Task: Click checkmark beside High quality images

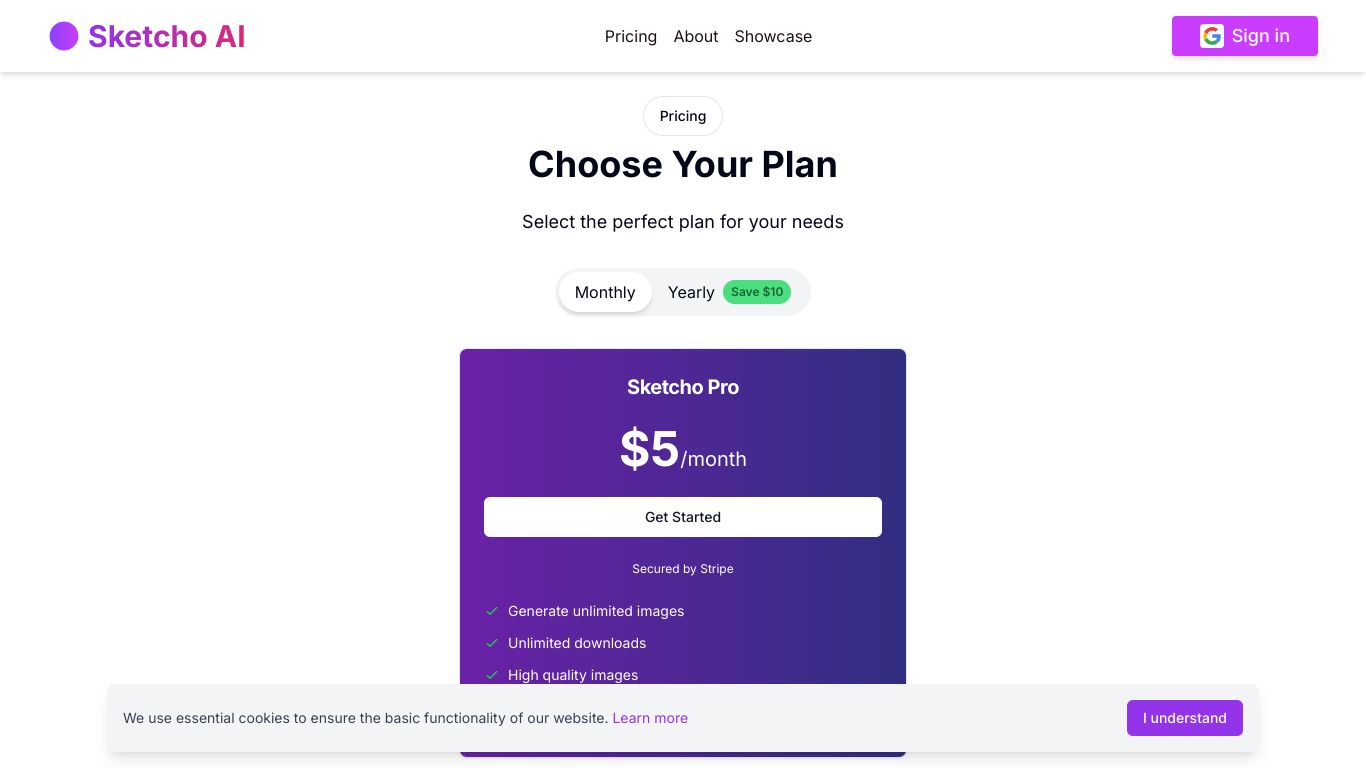Action: click(492, 675)
